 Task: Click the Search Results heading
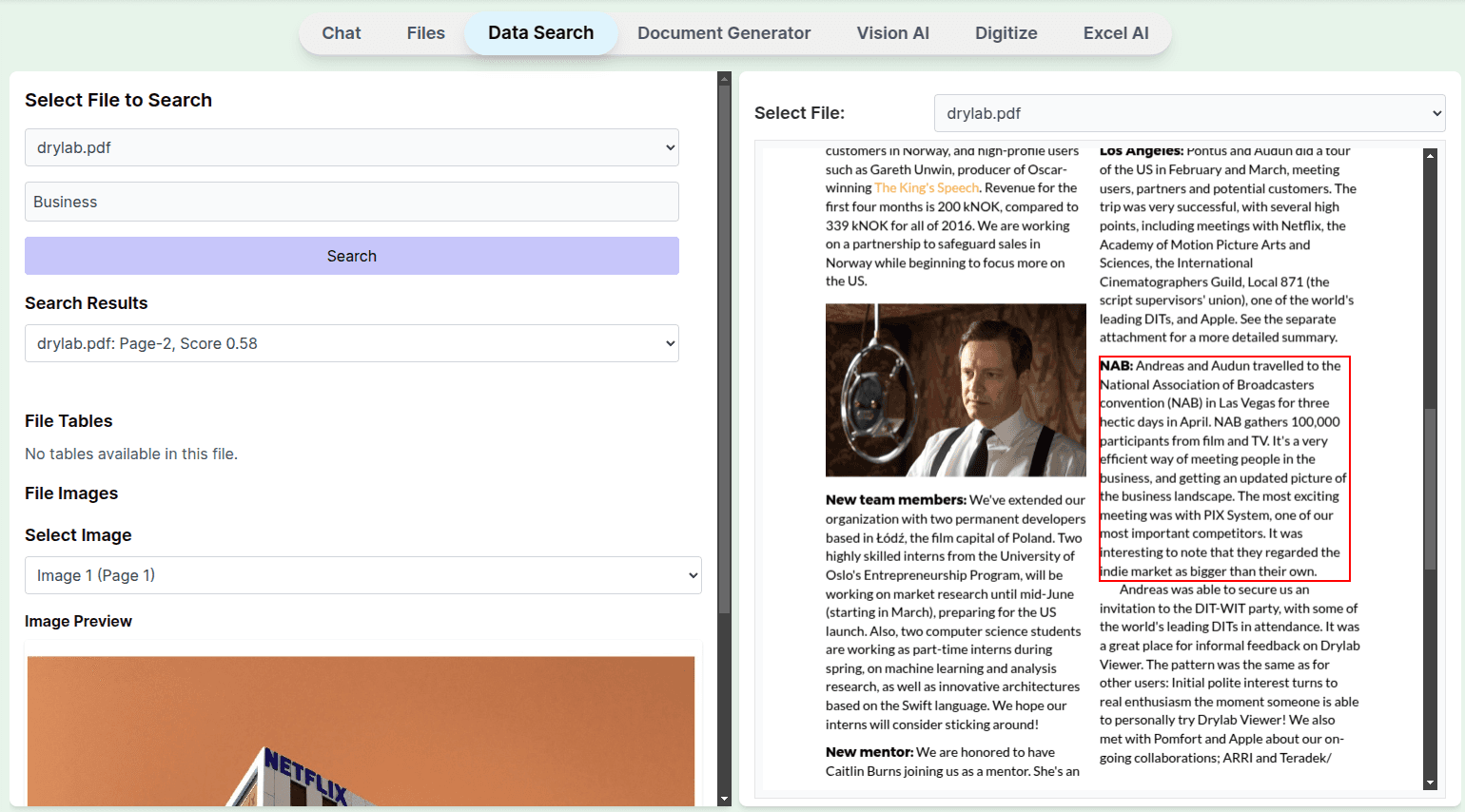coord(87,303)
